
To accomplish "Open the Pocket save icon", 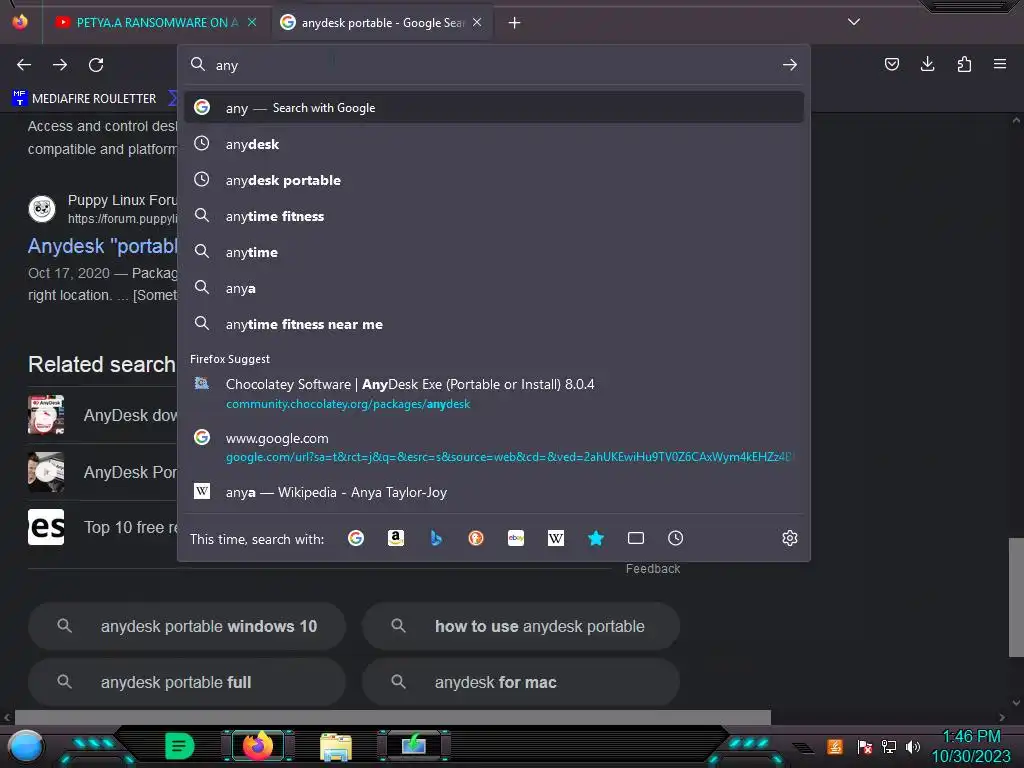I will point(891,64).
